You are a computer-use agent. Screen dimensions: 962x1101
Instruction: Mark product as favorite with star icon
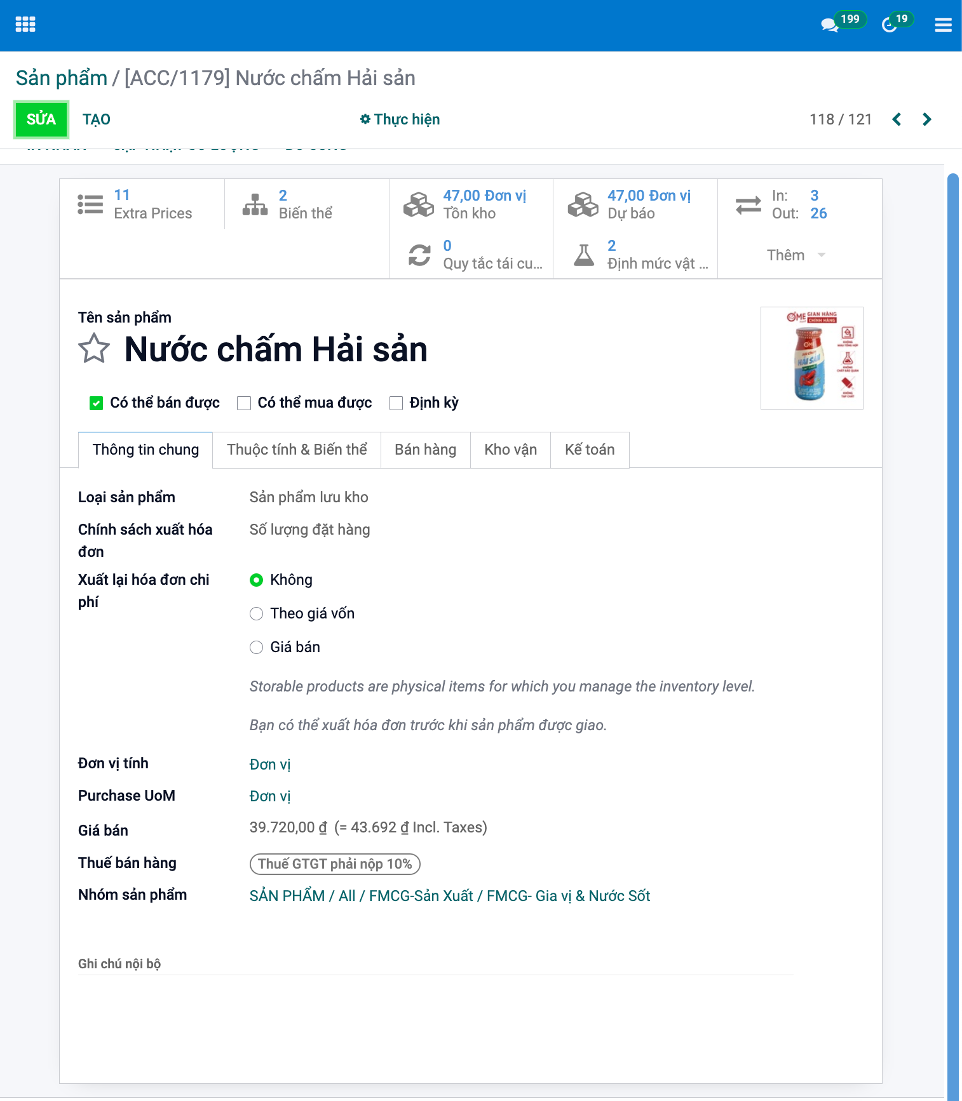94,349
